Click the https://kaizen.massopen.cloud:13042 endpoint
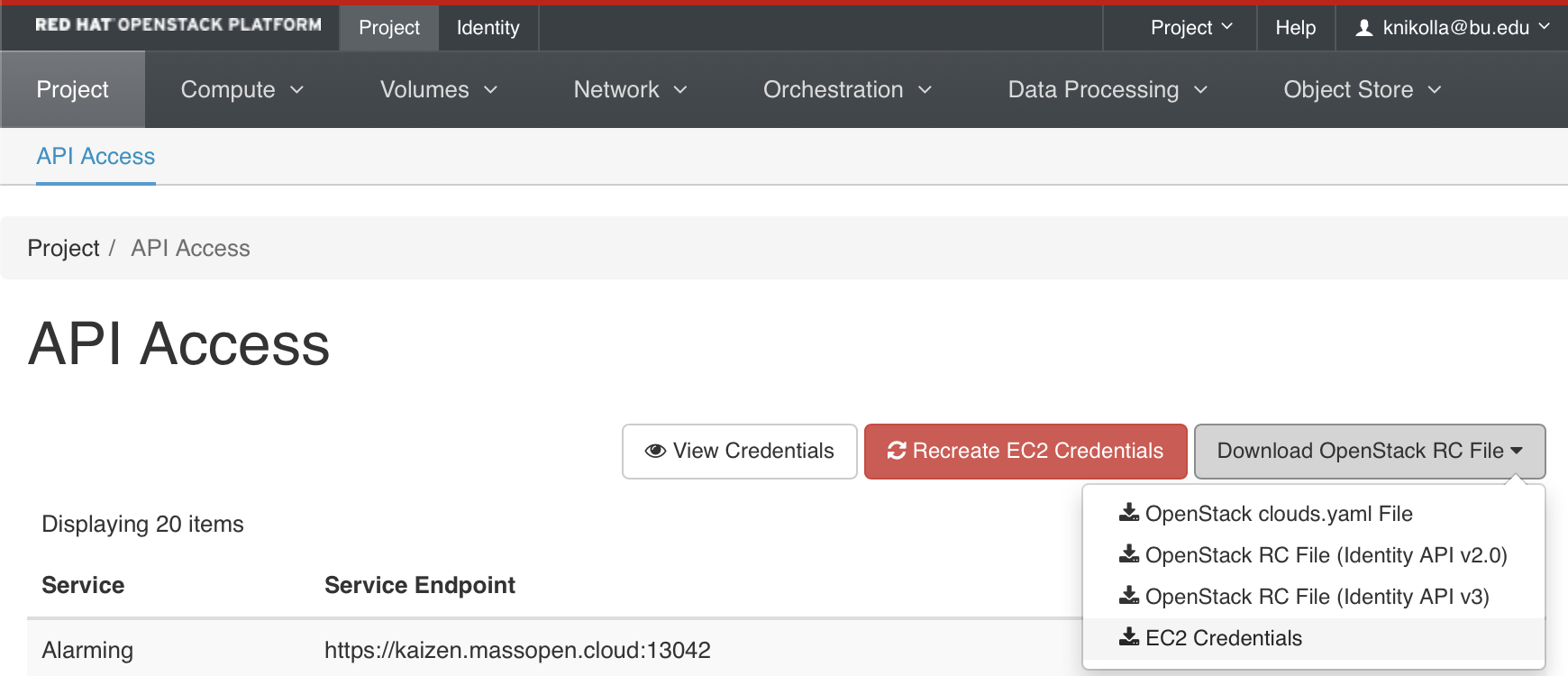Image resolution: width=1568 pixels, height=676 pixels. point(517,650)
